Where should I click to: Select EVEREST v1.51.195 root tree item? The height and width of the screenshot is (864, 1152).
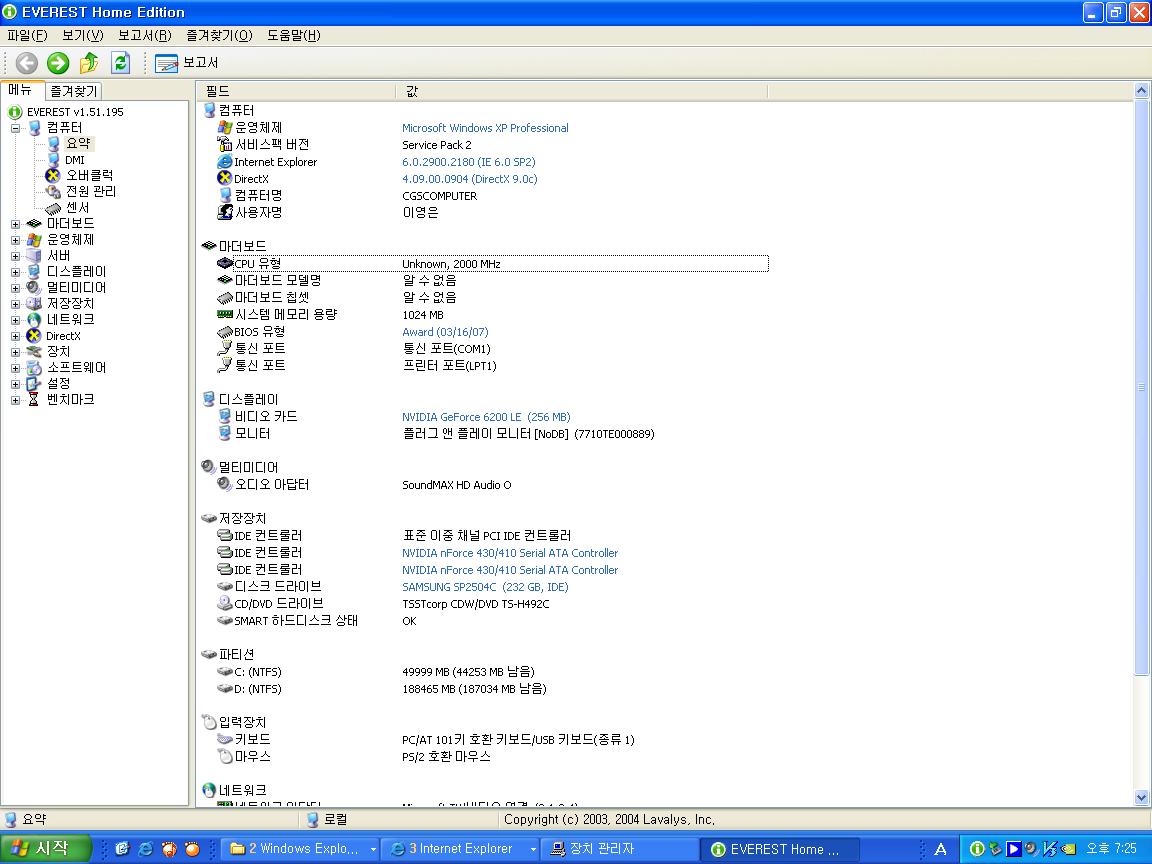click(75, 112)
